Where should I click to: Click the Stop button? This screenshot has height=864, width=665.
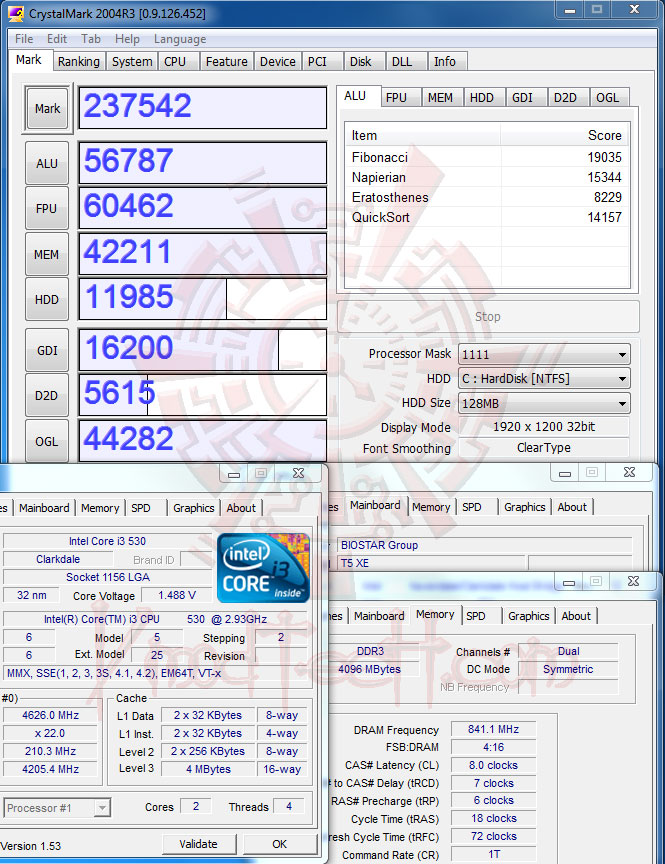[x=488, y=316]
